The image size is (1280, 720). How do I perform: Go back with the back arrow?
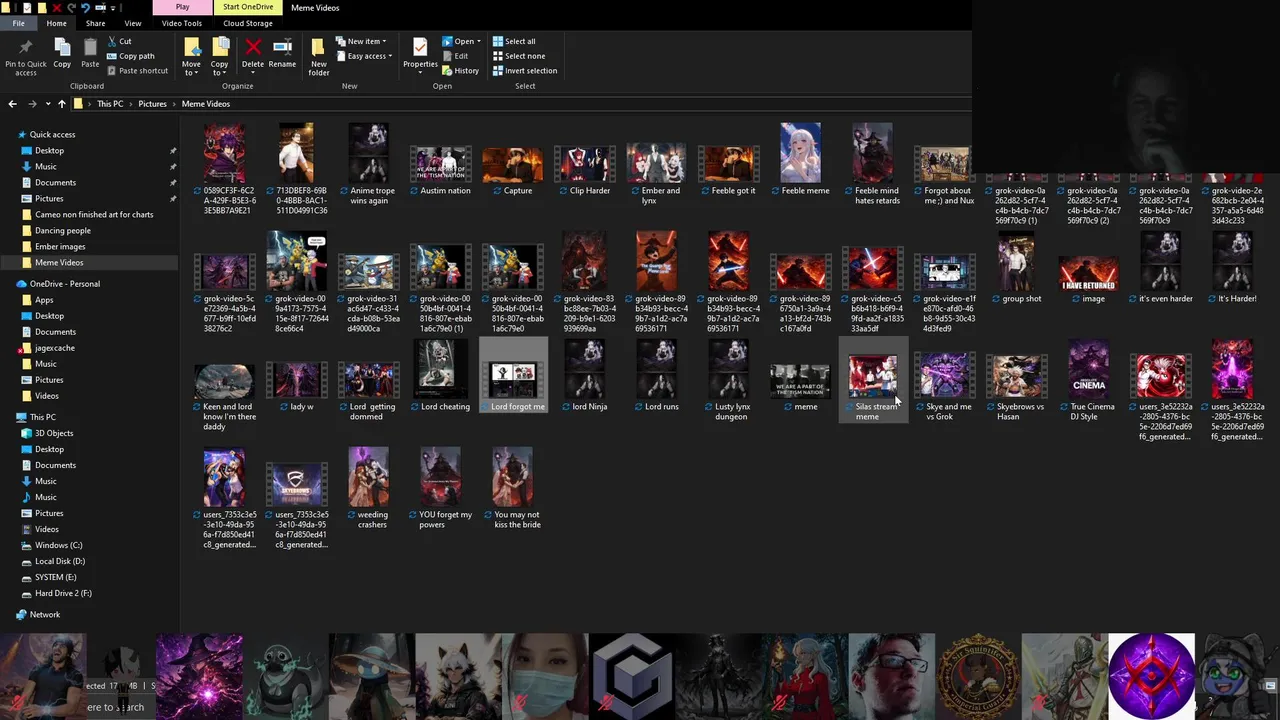[12, 104]
